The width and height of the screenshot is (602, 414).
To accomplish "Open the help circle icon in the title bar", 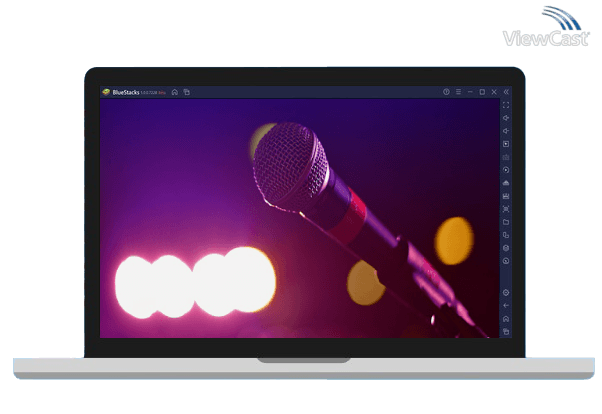I will click(x=446, y=92).
